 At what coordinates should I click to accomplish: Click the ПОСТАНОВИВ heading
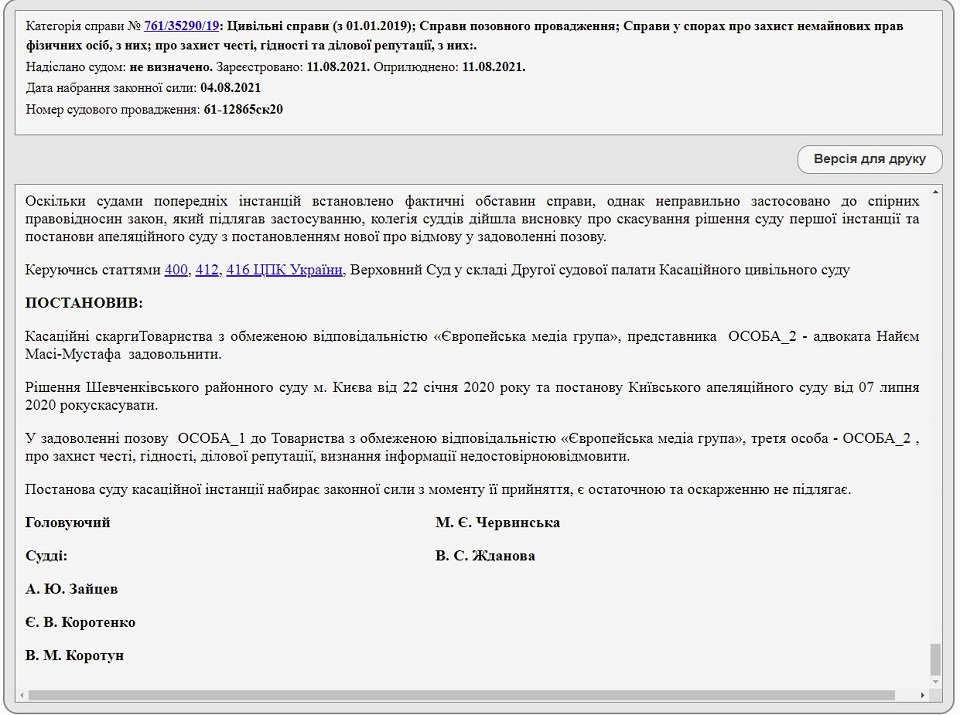point(84,302)
